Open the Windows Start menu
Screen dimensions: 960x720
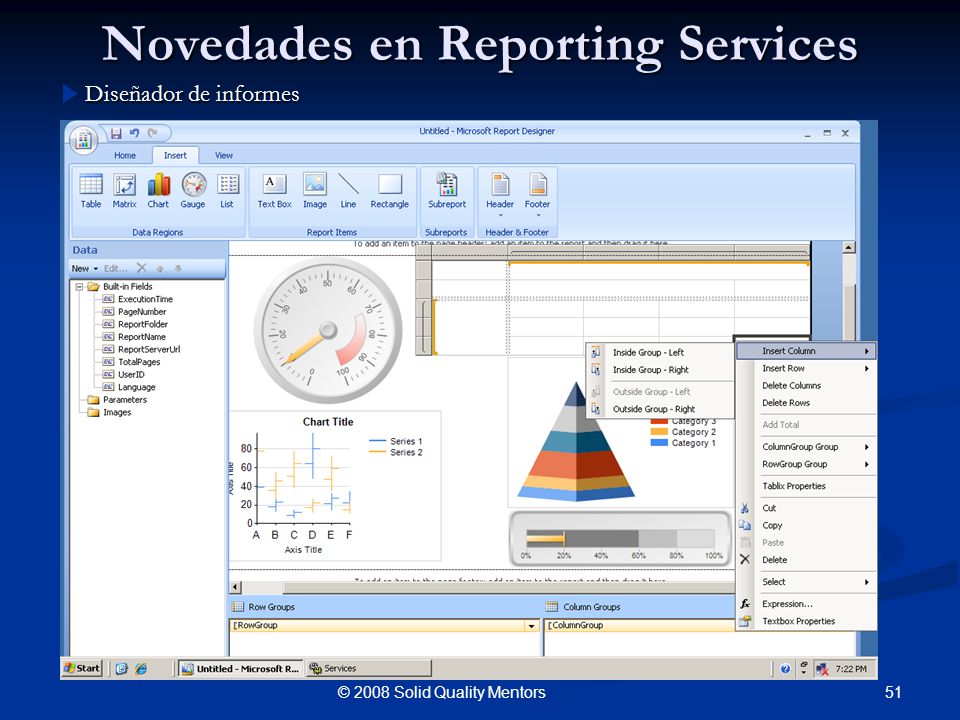click(x=82, y=669)
